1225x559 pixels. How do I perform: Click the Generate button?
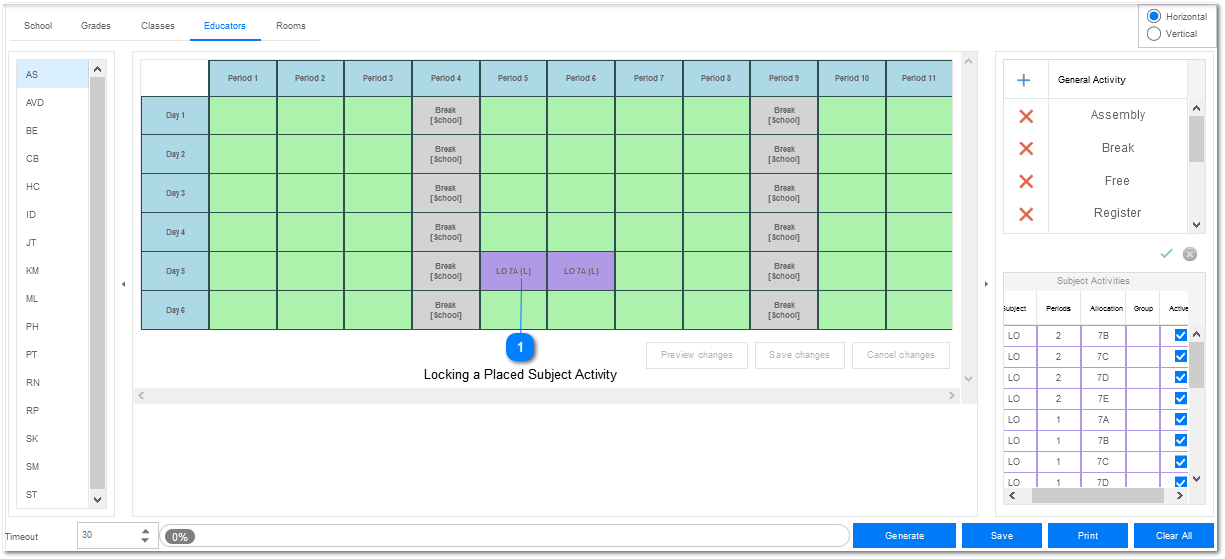pyautogui.click(x=904, y=536)
